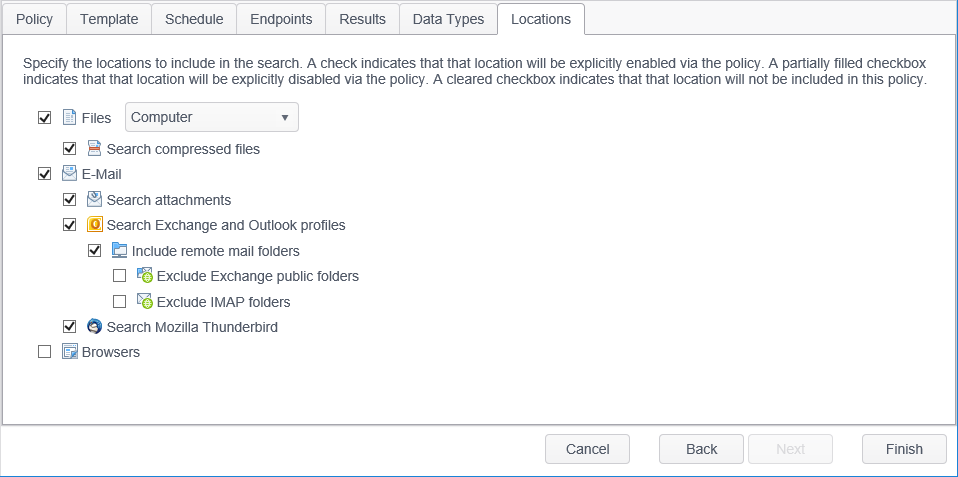
Task: Check Exclude IMAP folders box
Action: pyautogui.click(x=120, y=302)
